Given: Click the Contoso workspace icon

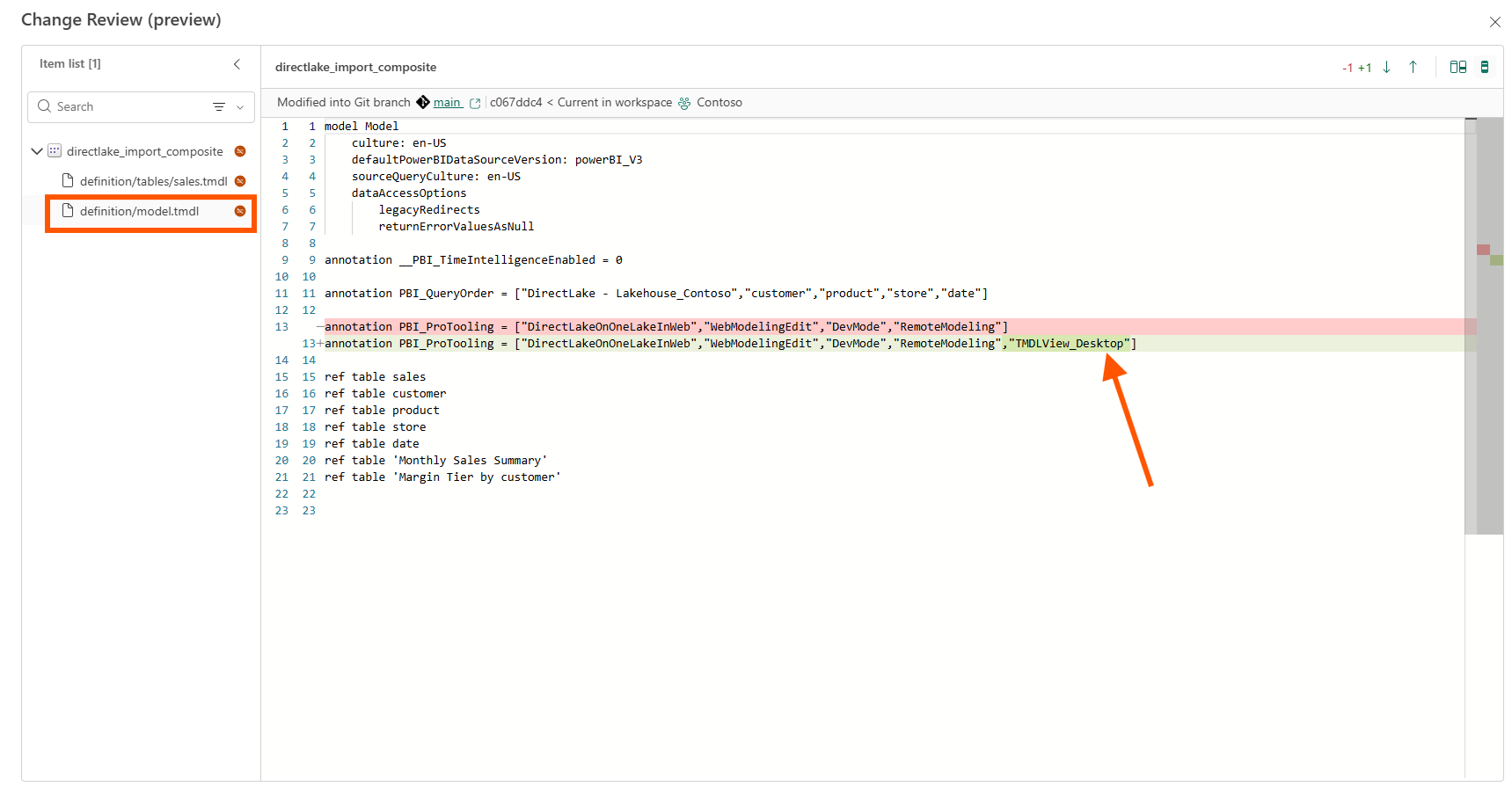Looking at the screenshot, I should tap(684, 103).
